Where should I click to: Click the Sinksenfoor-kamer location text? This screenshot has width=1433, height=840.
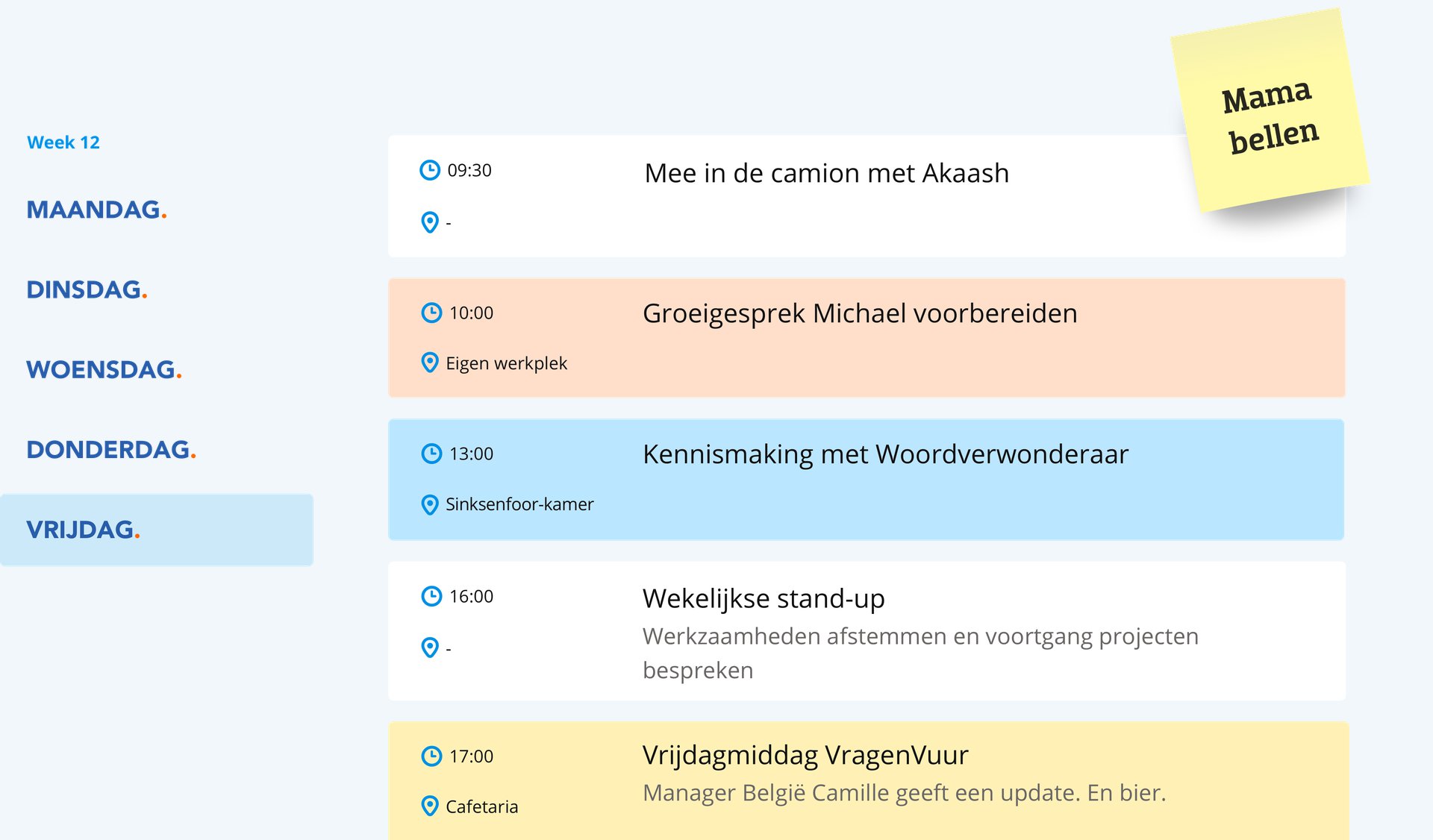coord(519,504)
